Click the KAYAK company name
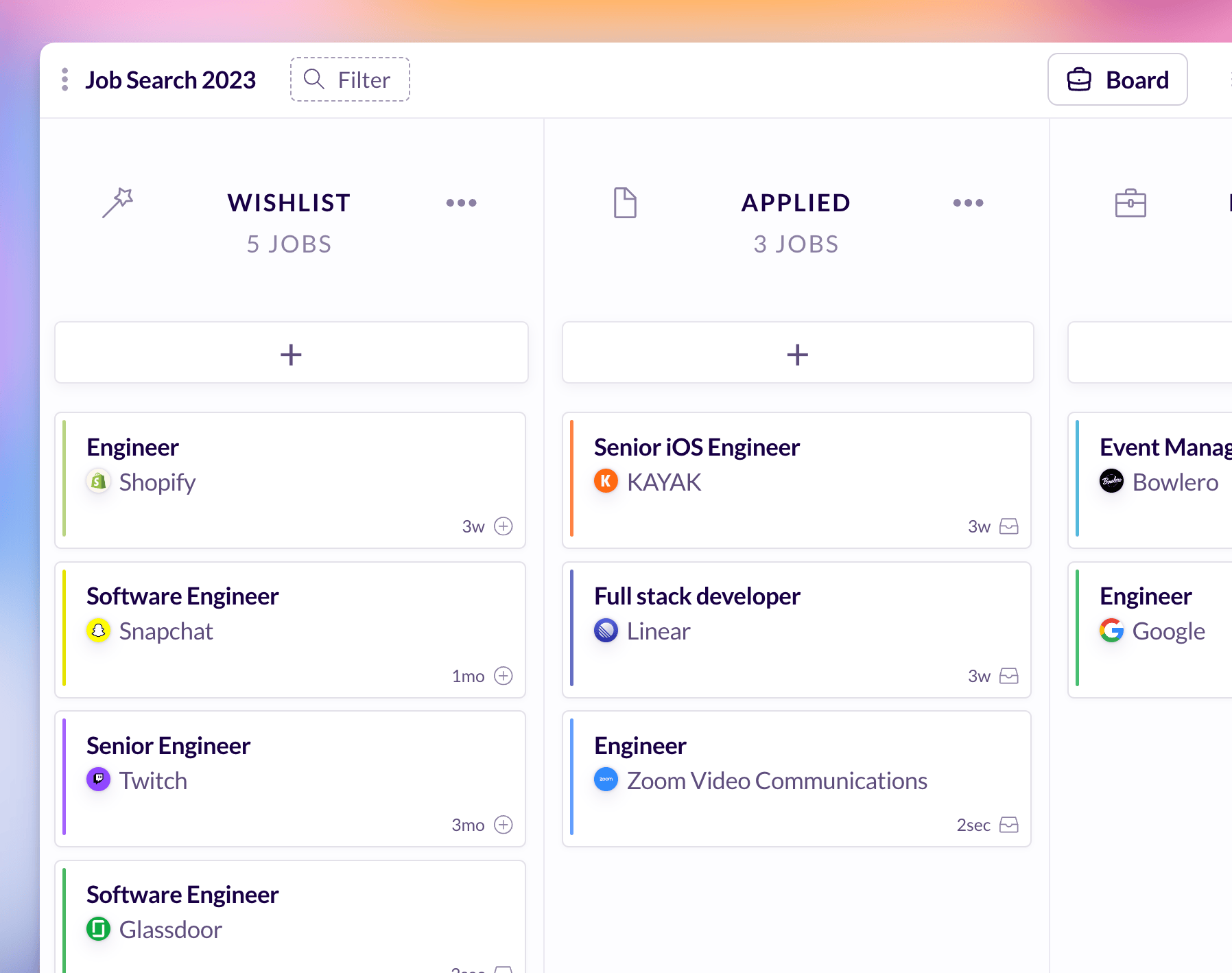1232x973 pixels. click(664, 482)
